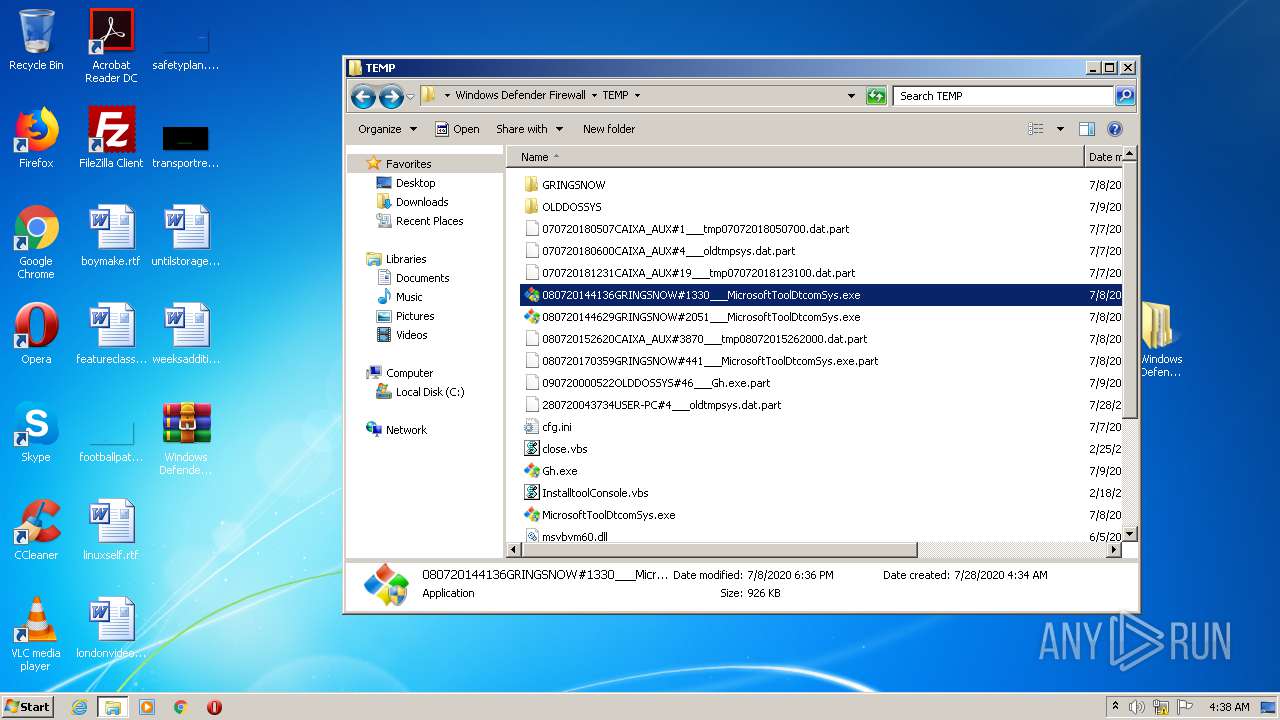Open Internet Explorer from taskbar
The image size is (1280, 720).
[x=79, y=707]
